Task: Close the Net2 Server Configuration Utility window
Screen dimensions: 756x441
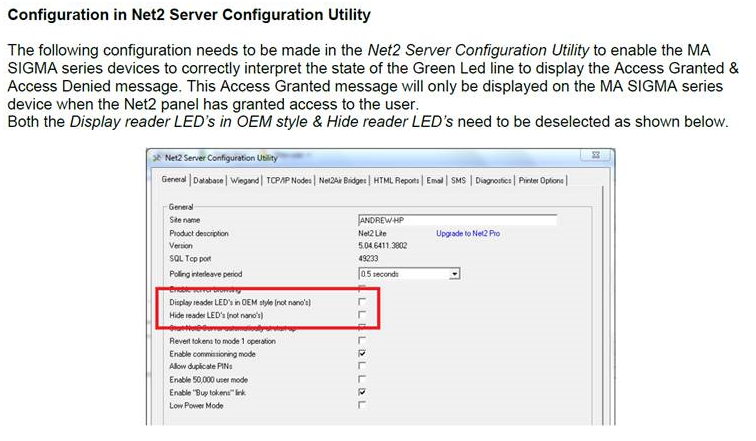Action: tap(596, 155)
